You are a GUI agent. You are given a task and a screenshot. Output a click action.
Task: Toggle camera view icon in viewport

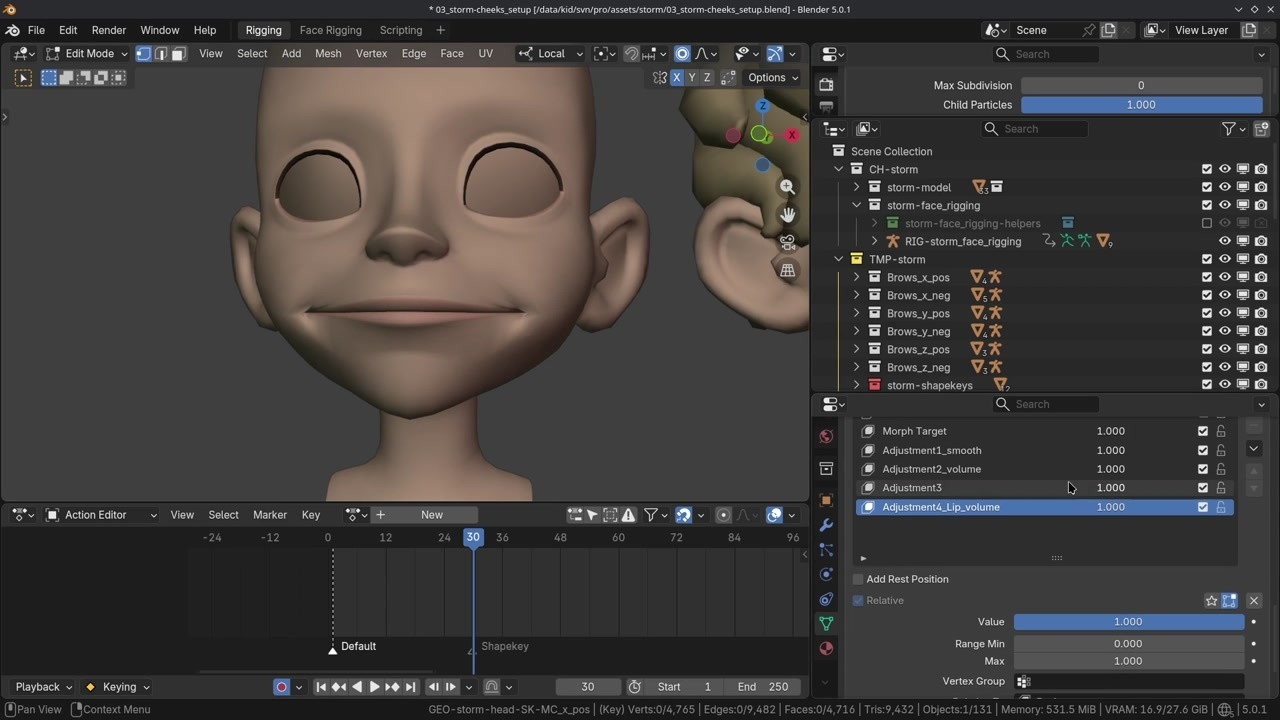click(x=788, y=243)
